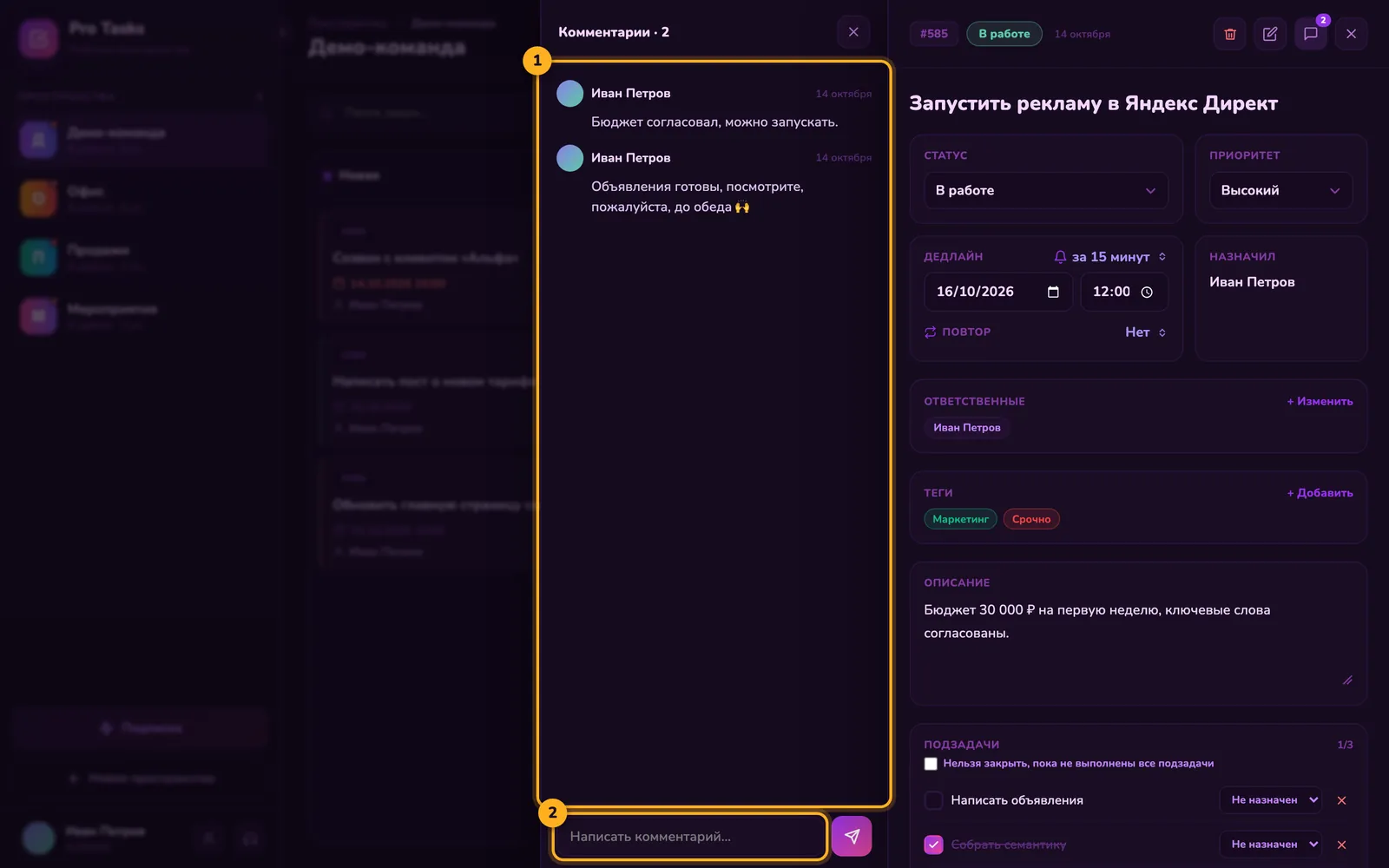
Task: Click task ID #585 badge
Action: point(934,34)
